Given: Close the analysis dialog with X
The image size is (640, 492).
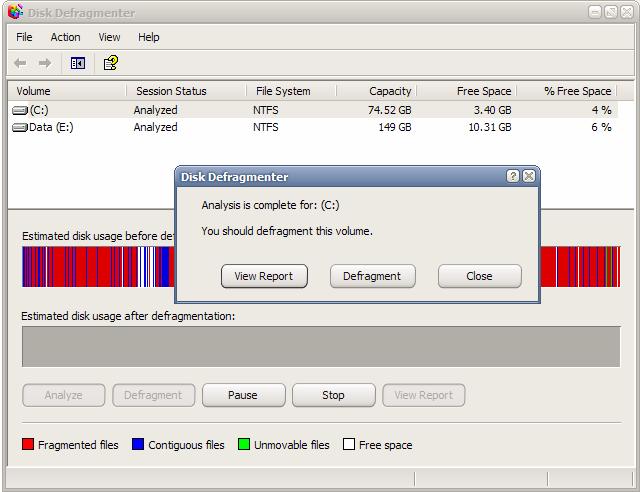Looking at the screenshot, I should click(x=529, y=176).
